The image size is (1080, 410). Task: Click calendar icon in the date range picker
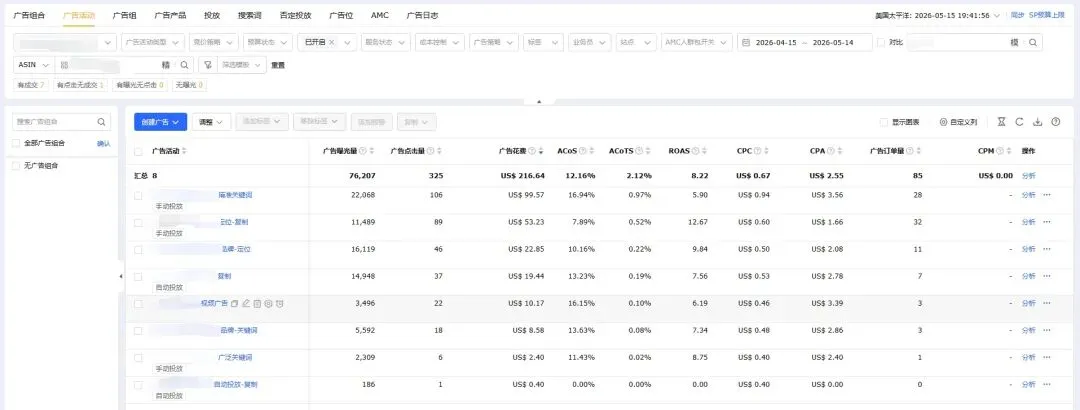point(747,42)
